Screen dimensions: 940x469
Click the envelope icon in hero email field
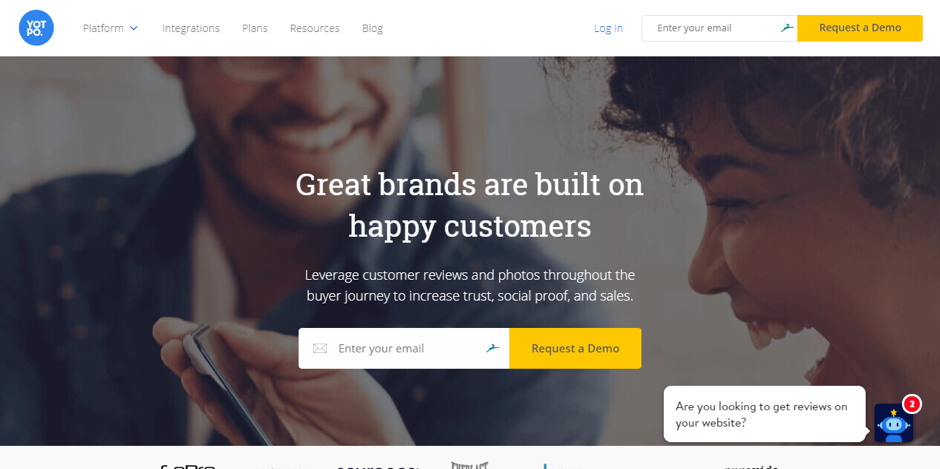(x=320, y=348)
